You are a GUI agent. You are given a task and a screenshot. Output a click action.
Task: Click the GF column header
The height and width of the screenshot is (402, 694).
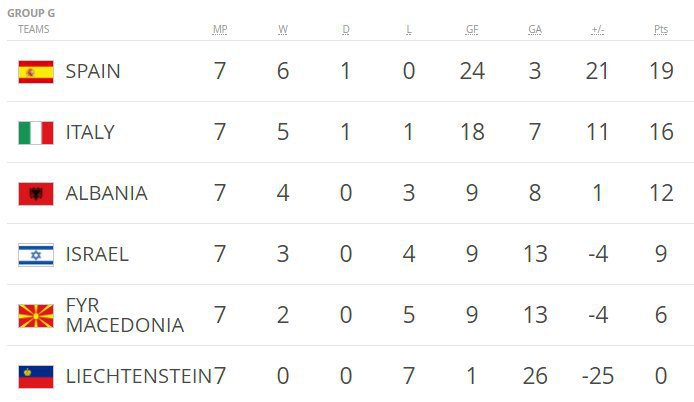(x=472, y=30)
